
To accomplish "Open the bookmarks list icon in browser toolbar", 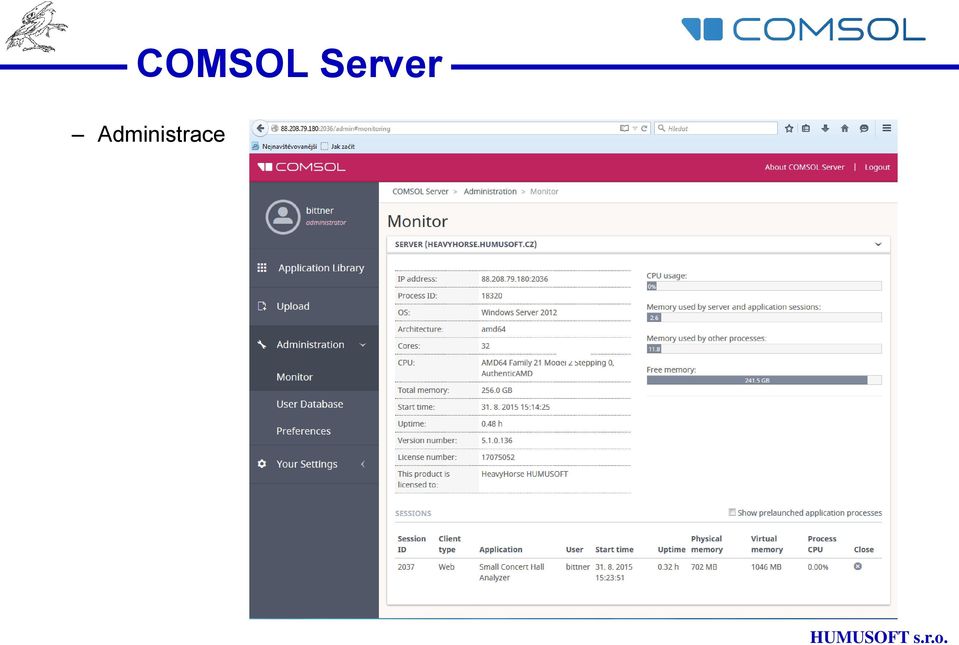I will click(x=806, y=128).
